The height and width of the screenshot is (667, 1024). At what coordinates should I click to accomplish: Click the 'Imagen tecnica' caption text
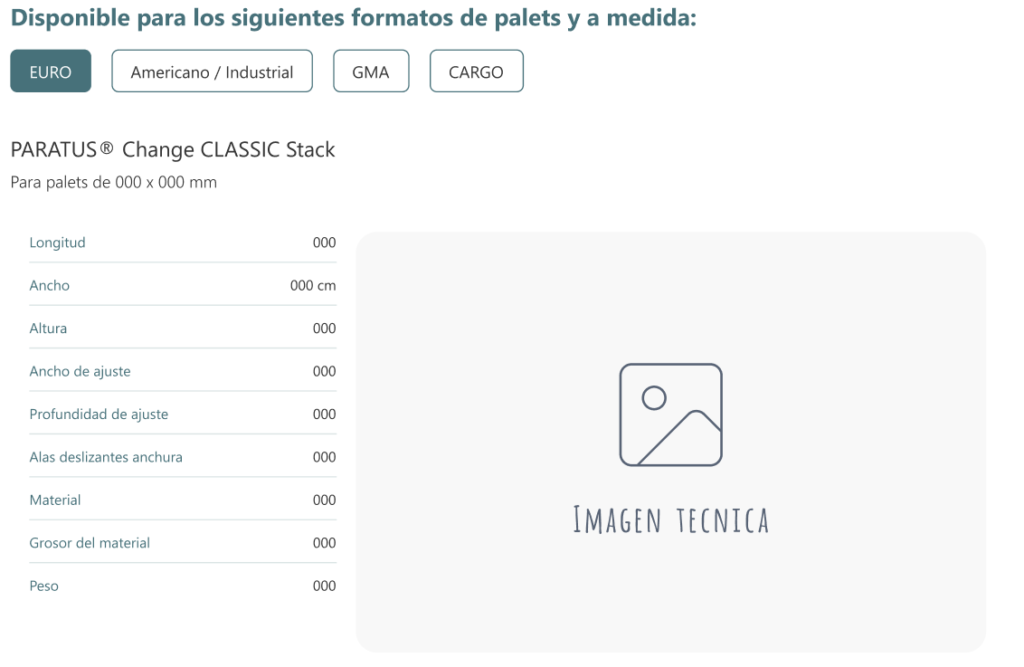(670, 520)
